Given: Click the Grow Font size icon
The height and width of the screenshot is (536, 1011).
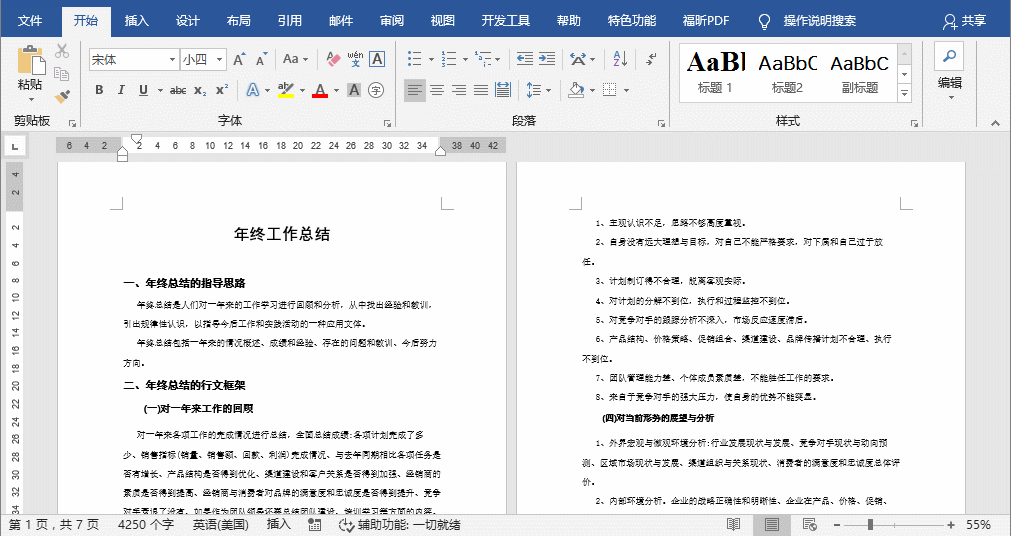Looking at the screenshot, I should click(240, 60).
